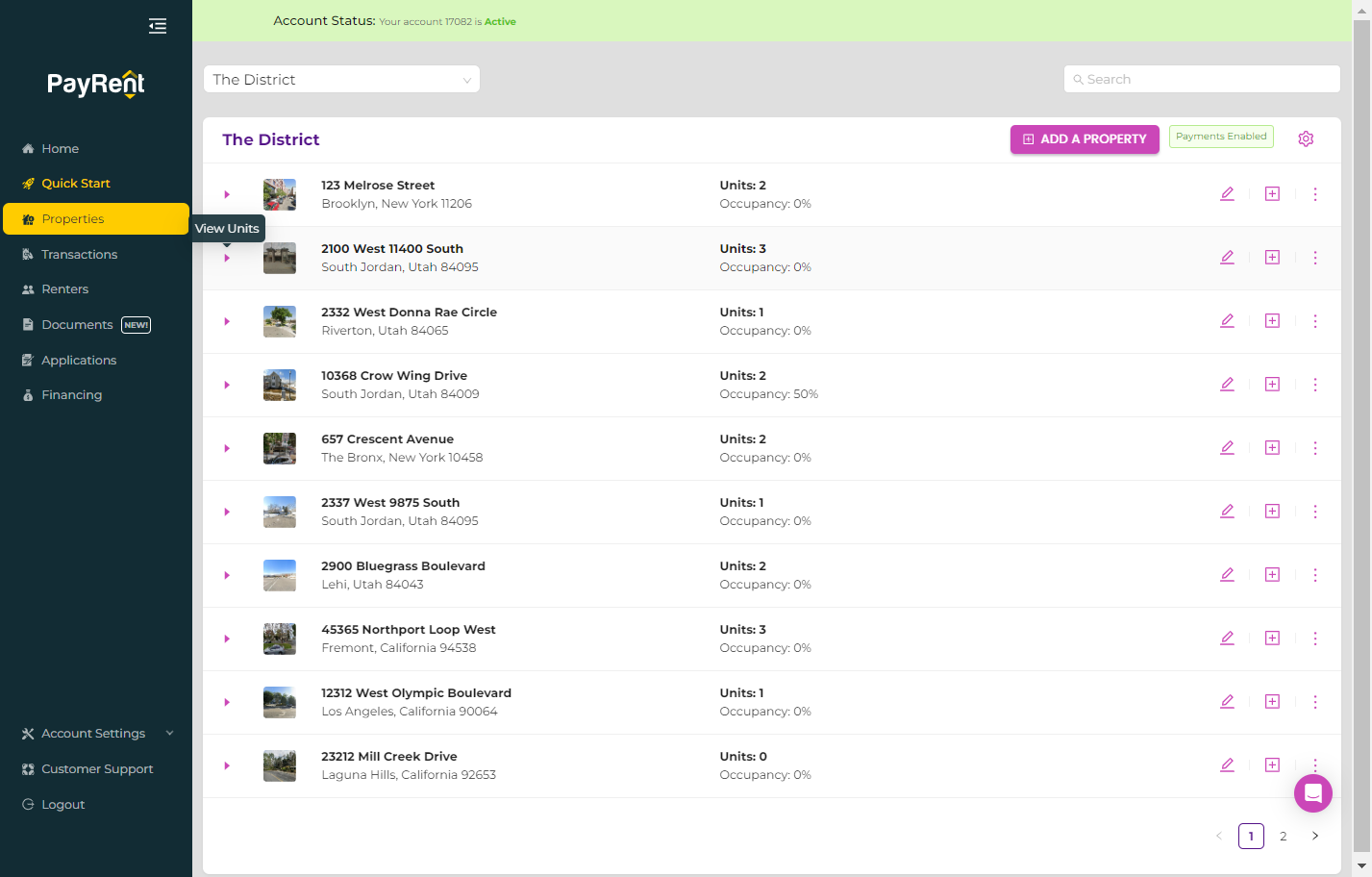This screenshot has height=877, width=1372.
Task: Go to page 2 of properties
Action: (x=1283, y=836)
